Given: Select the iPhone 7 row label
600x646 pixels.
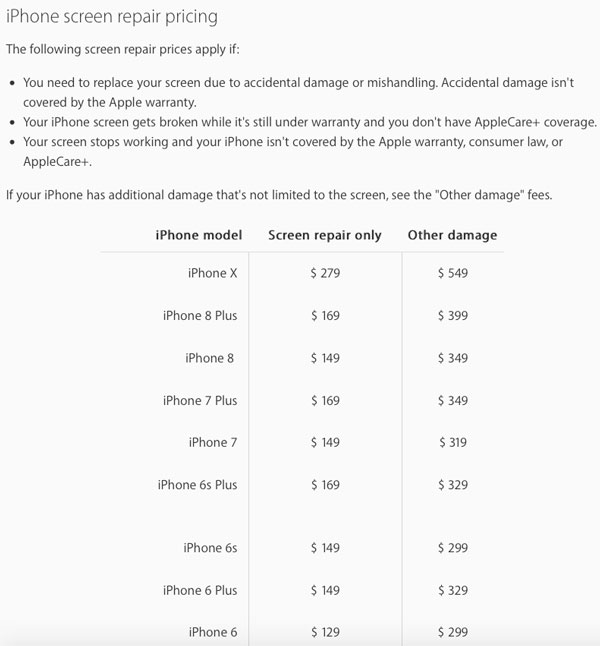Looking at the screenshot, I should (210, 443).
